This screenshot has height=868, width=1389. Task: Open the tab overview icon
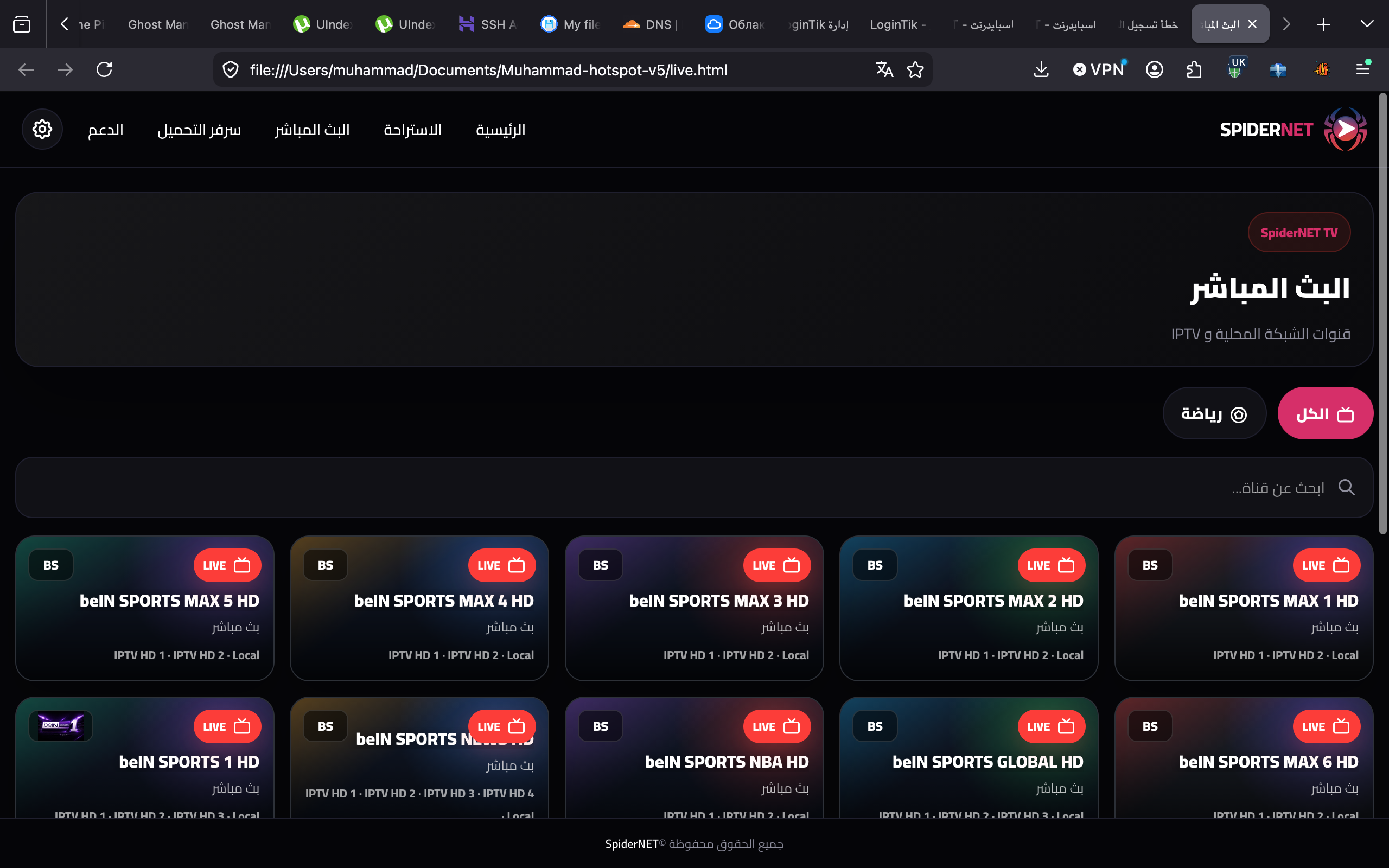pos(22,24)
